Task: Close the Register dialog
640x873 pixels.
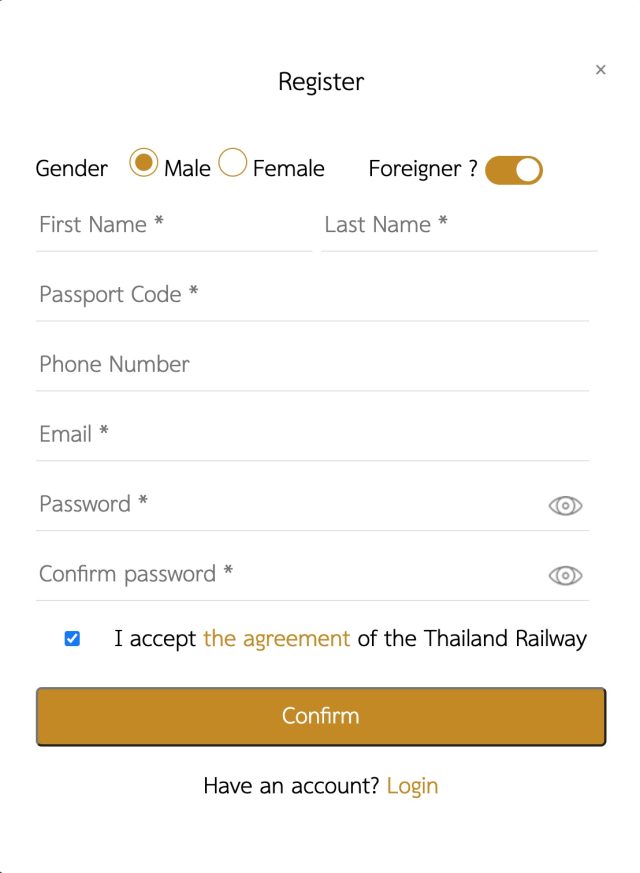Action: [600, 70]
